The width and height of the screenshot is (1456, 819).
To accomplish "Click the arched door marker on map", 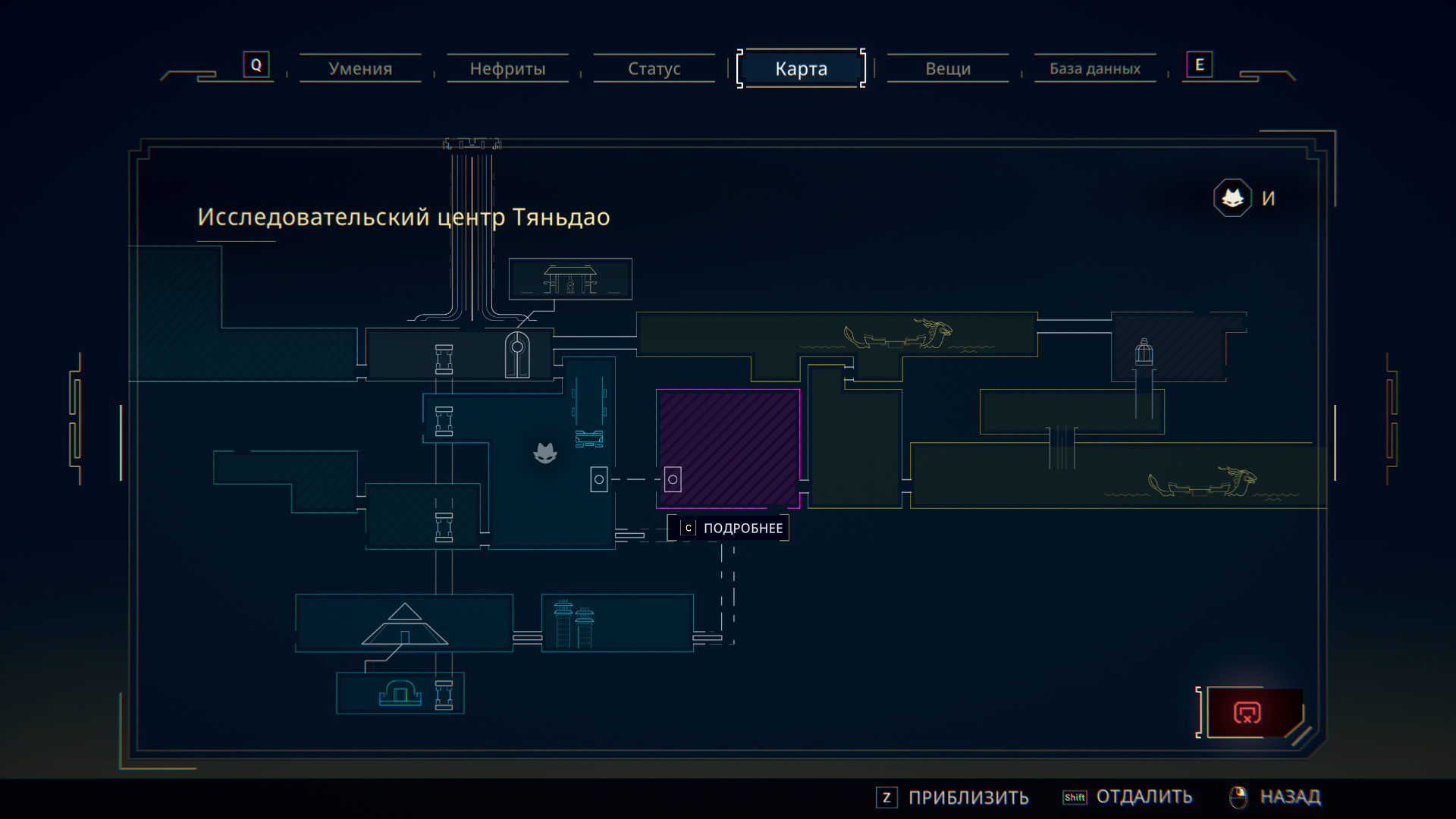I will [x=517, y=354].
